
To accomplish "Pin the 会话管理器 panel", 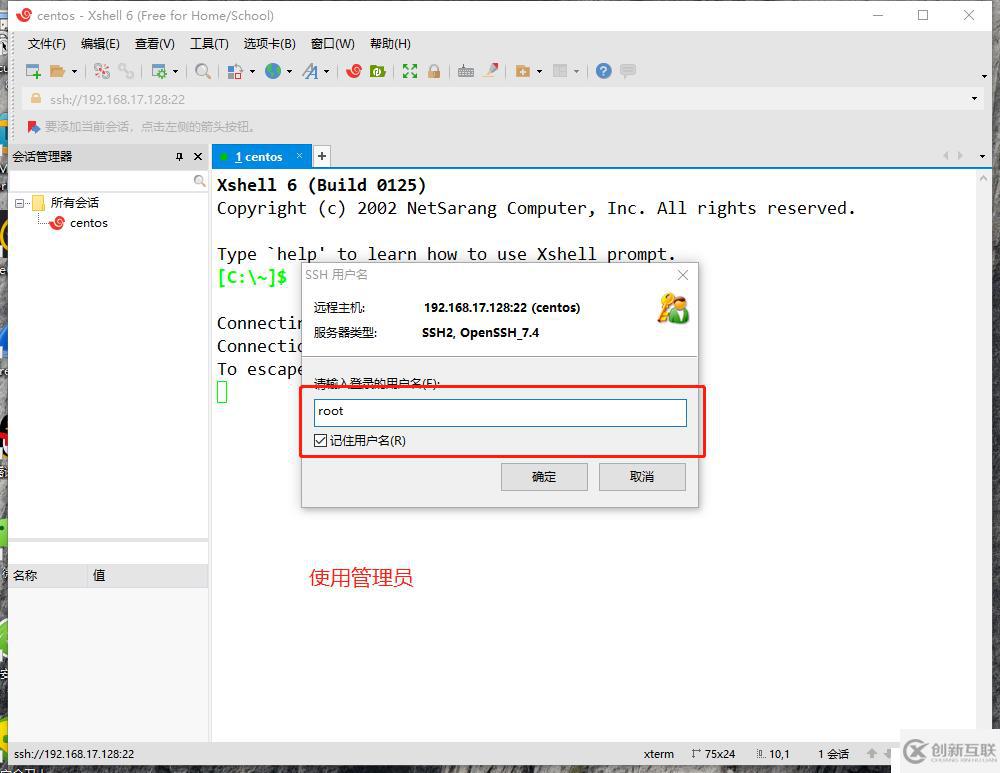I will pos(179,157).
